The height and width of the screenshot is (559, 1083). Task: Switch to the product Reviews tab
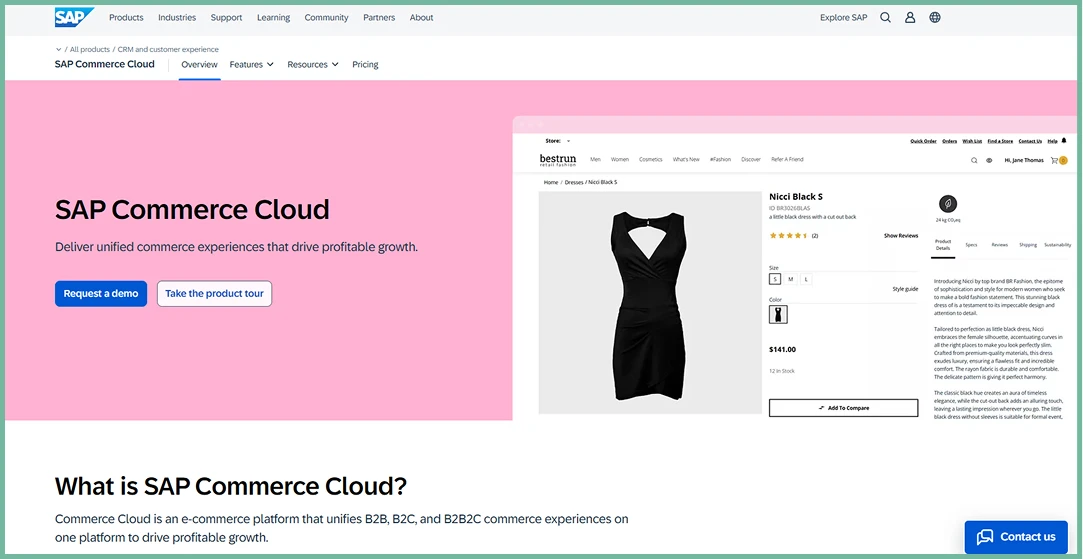(x=999, y=245)
